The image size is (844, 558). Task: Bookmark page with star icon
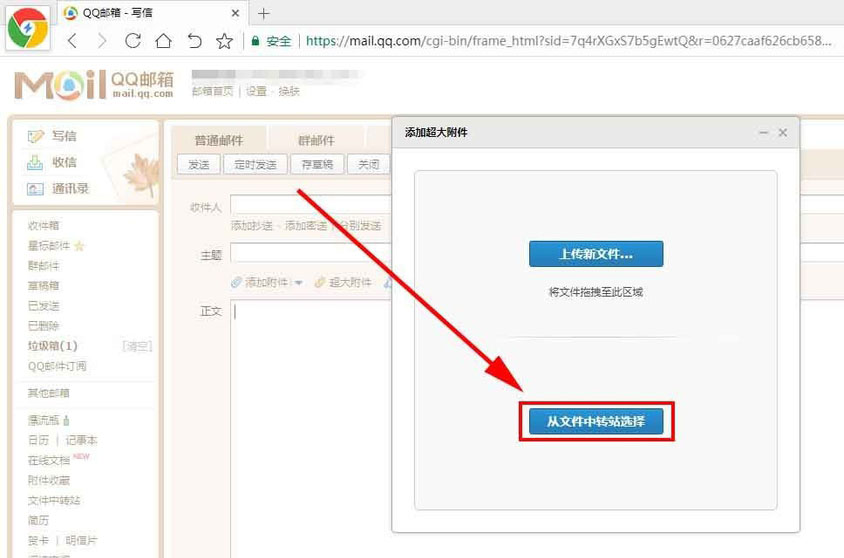pyautogui.click(x=224, y=41)
